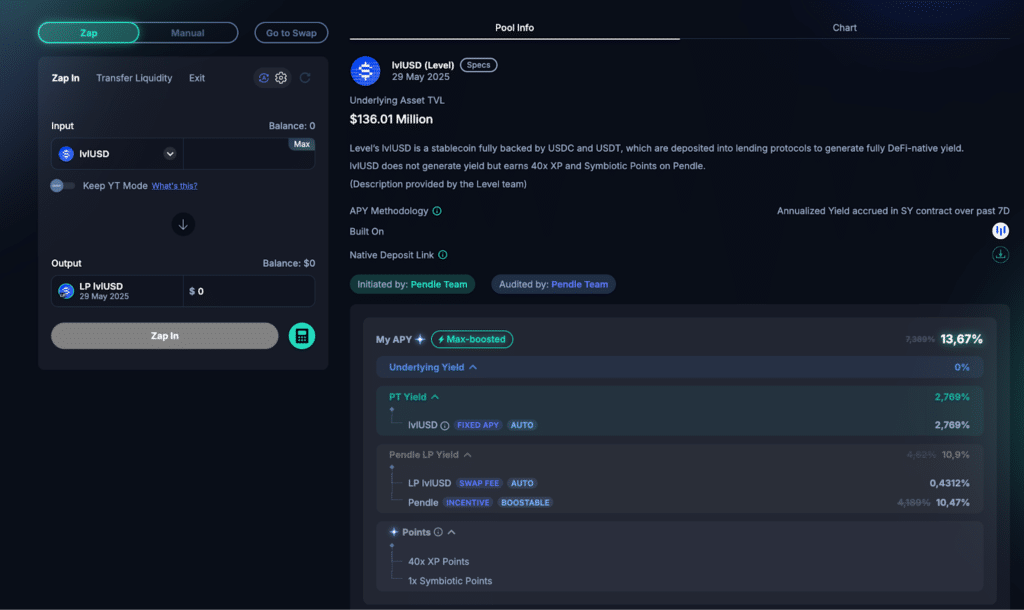
Task: Click the grey Zap In submit button
Action: (165, 336)
